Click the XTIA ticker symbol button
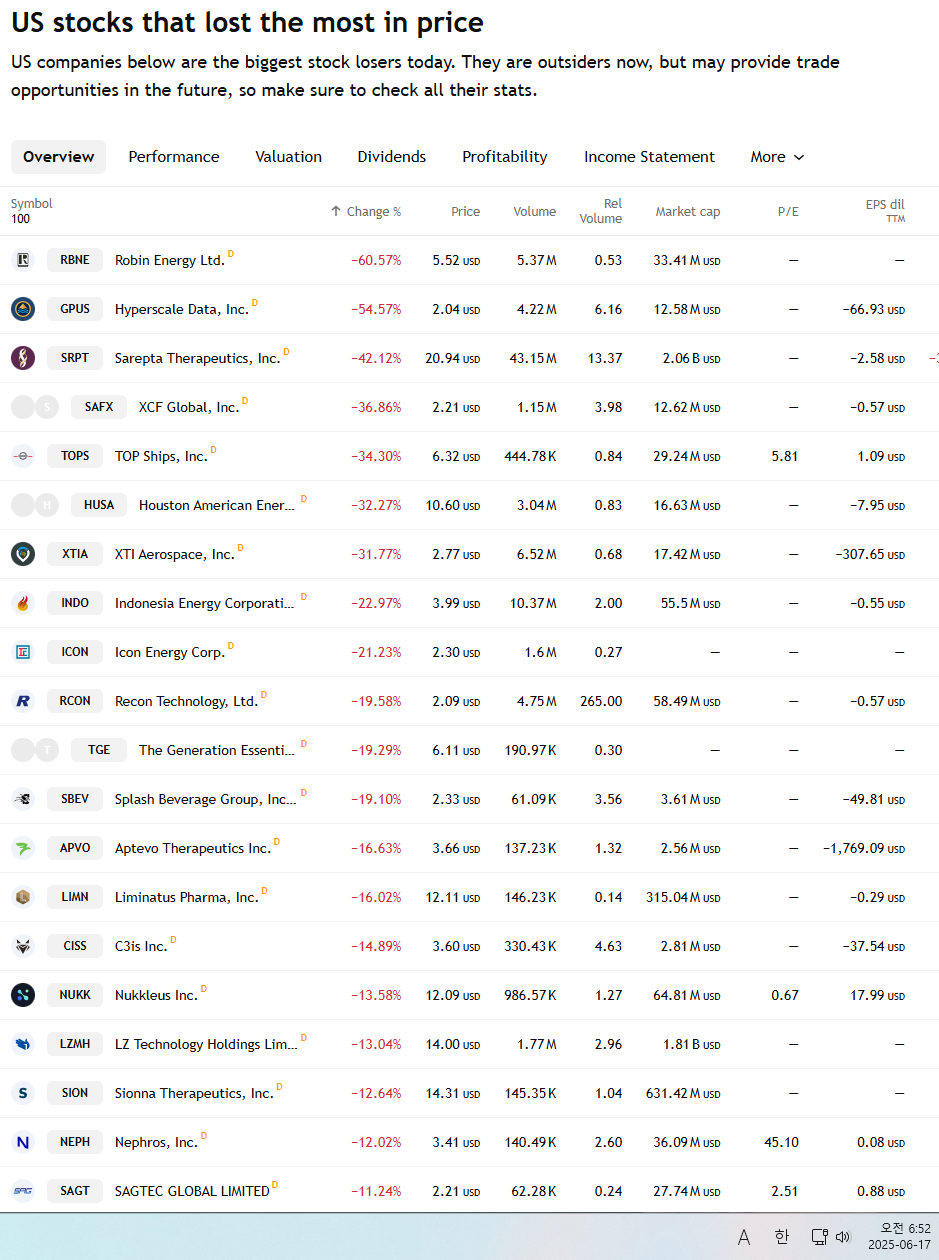Image resolution: width=939 pixels, height=1260 pixels. 75,554
